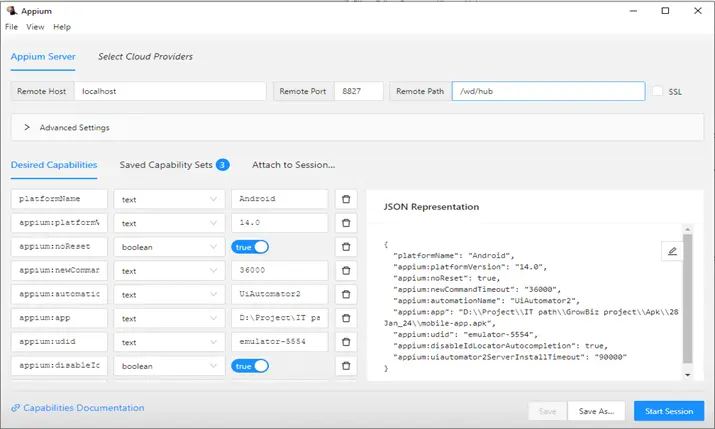Click the greyed-out Save button

(x=548, y=411)
